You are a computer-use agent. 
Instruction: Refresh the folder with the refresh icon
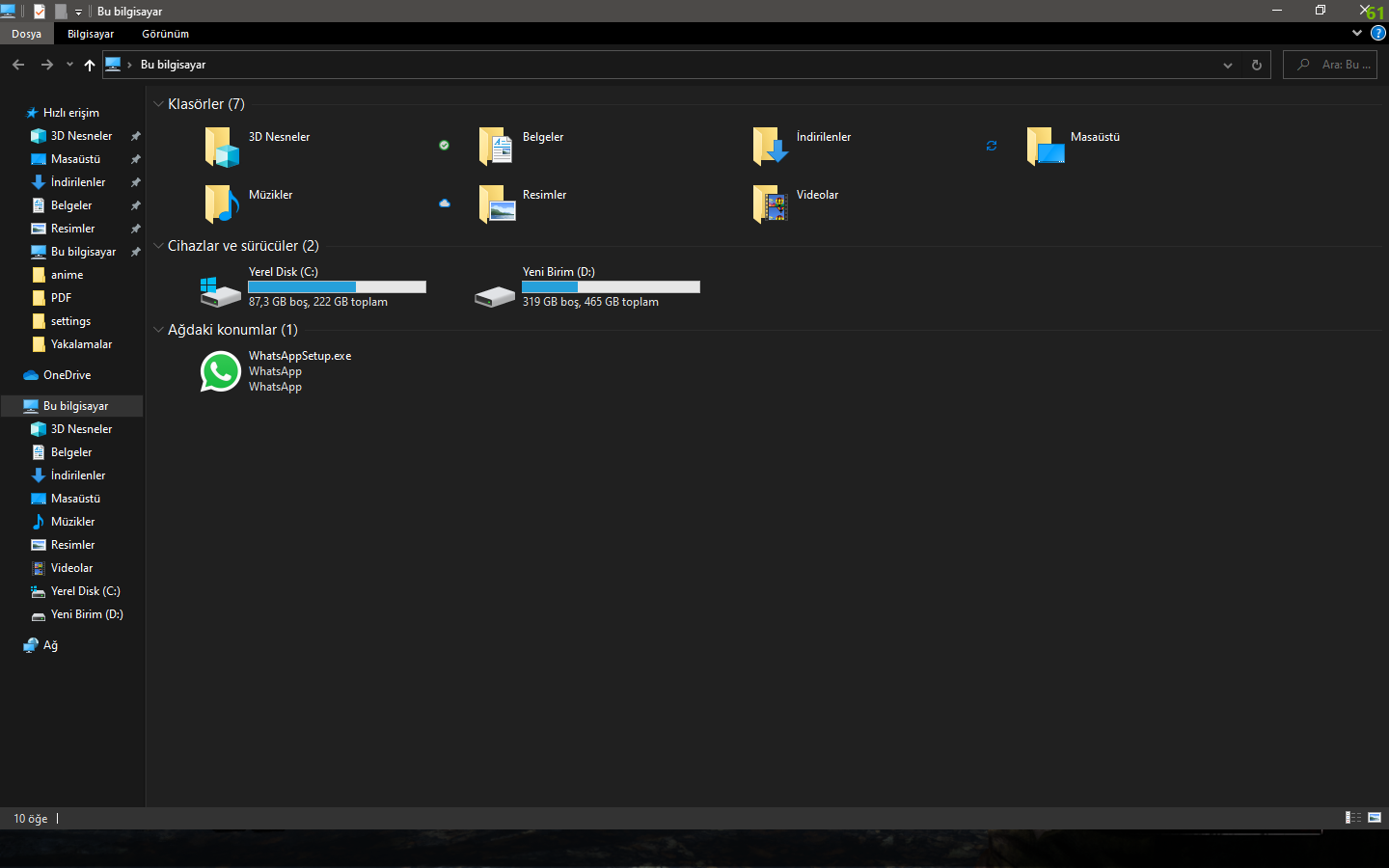point(1256,65)
